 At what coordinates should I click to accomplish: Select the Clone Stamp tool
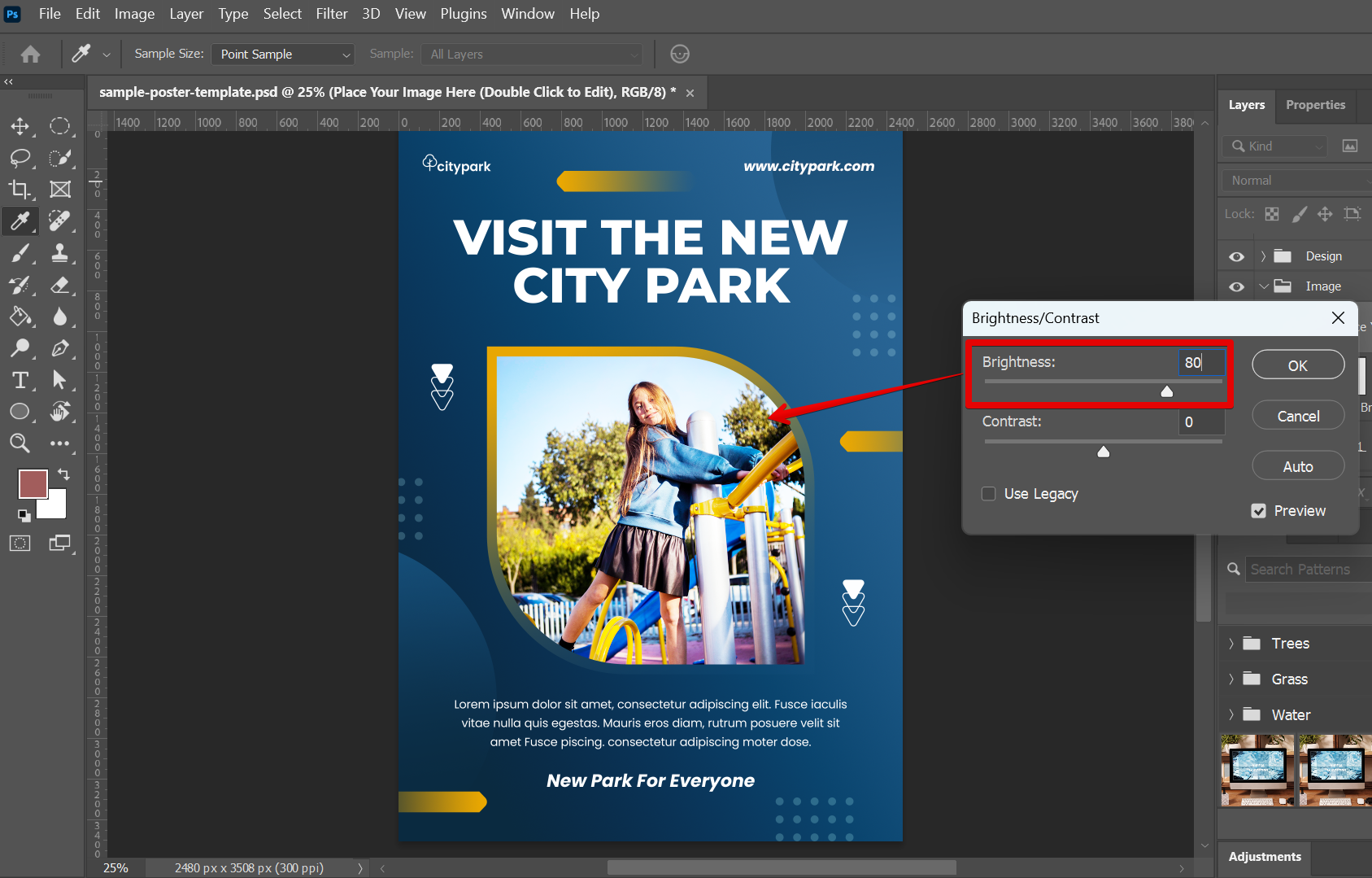point(59,253)
